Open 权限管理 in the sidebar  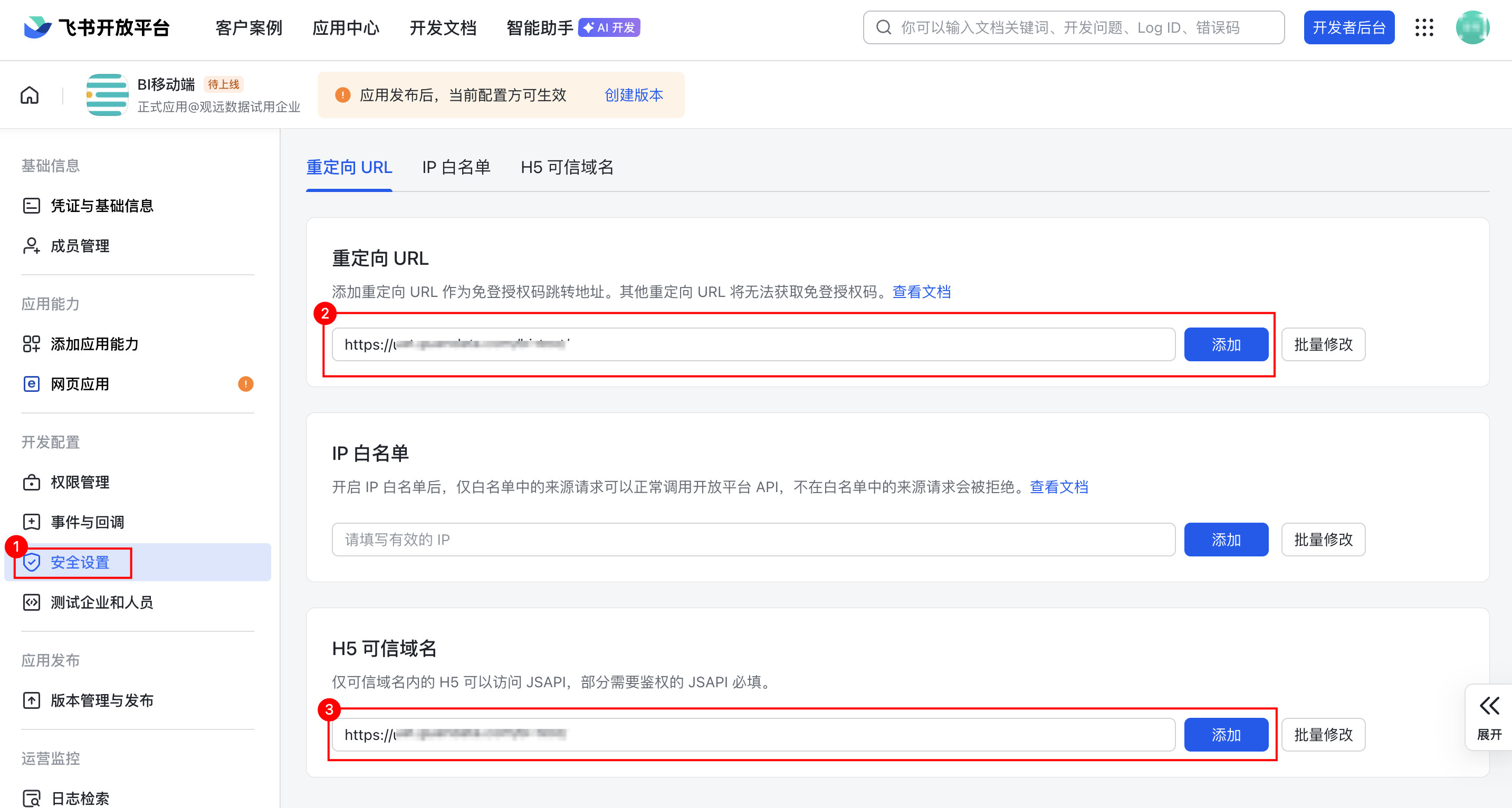pyautogui.click(x=80, y=483)
